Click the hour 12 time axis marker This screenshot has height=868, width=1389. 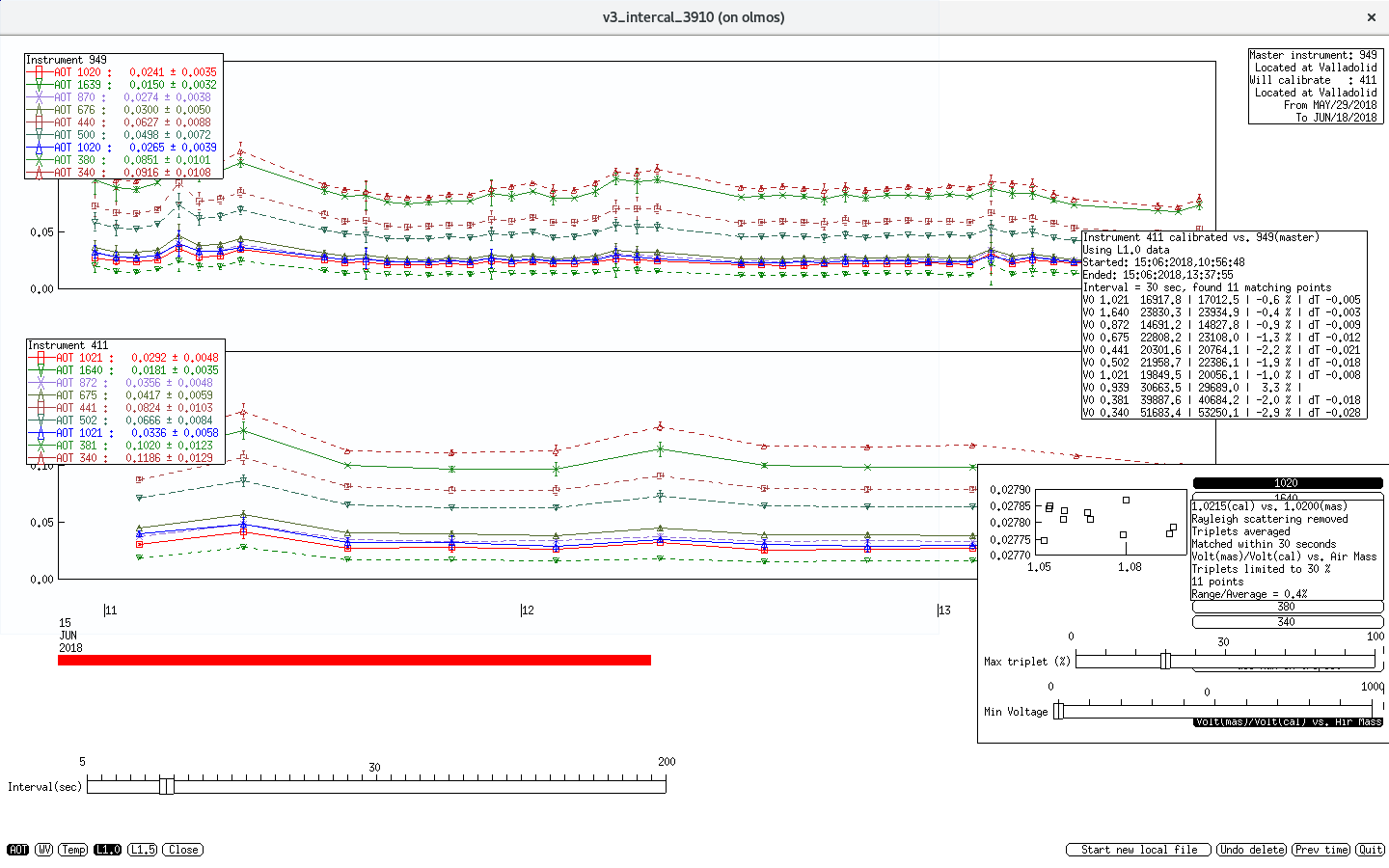tap(527, 610)
